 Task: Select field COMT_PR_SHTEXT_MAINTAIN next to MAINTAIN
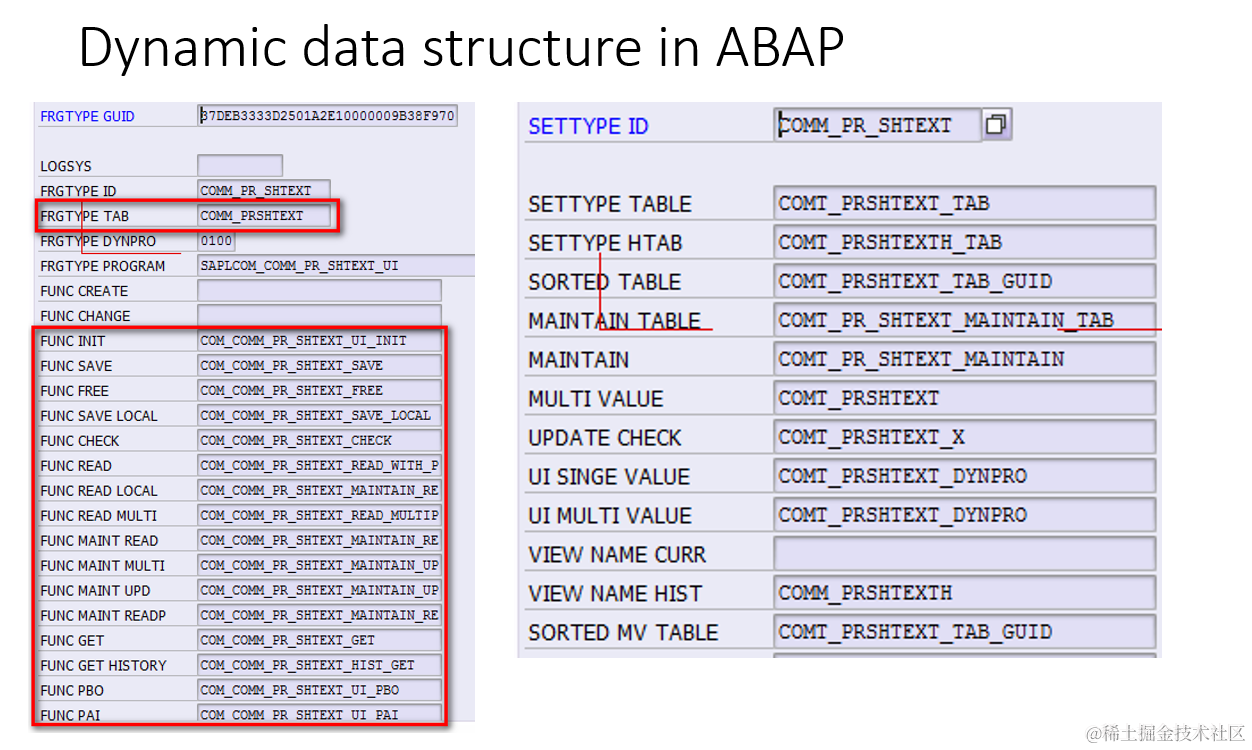(x=964, y=359)
